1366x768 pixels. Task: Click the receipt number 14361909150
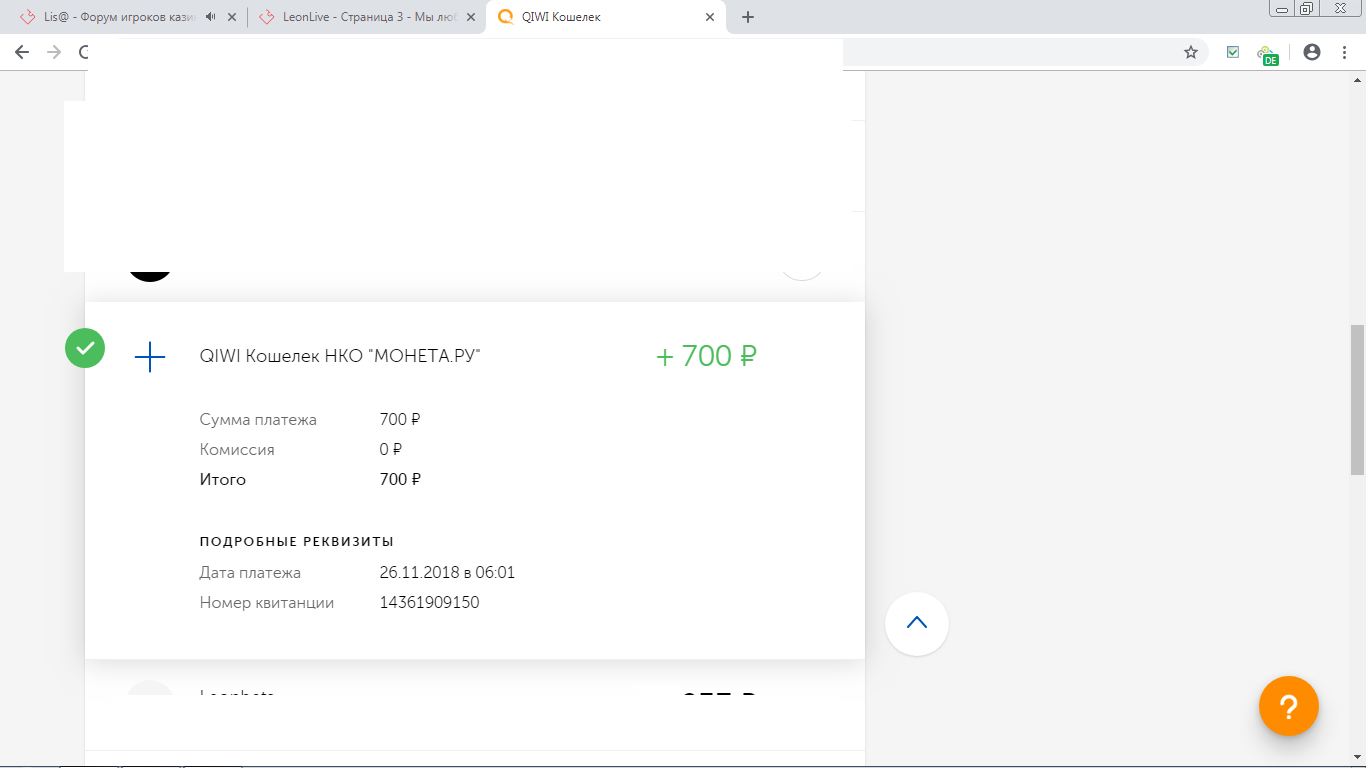tap(429, 603)
